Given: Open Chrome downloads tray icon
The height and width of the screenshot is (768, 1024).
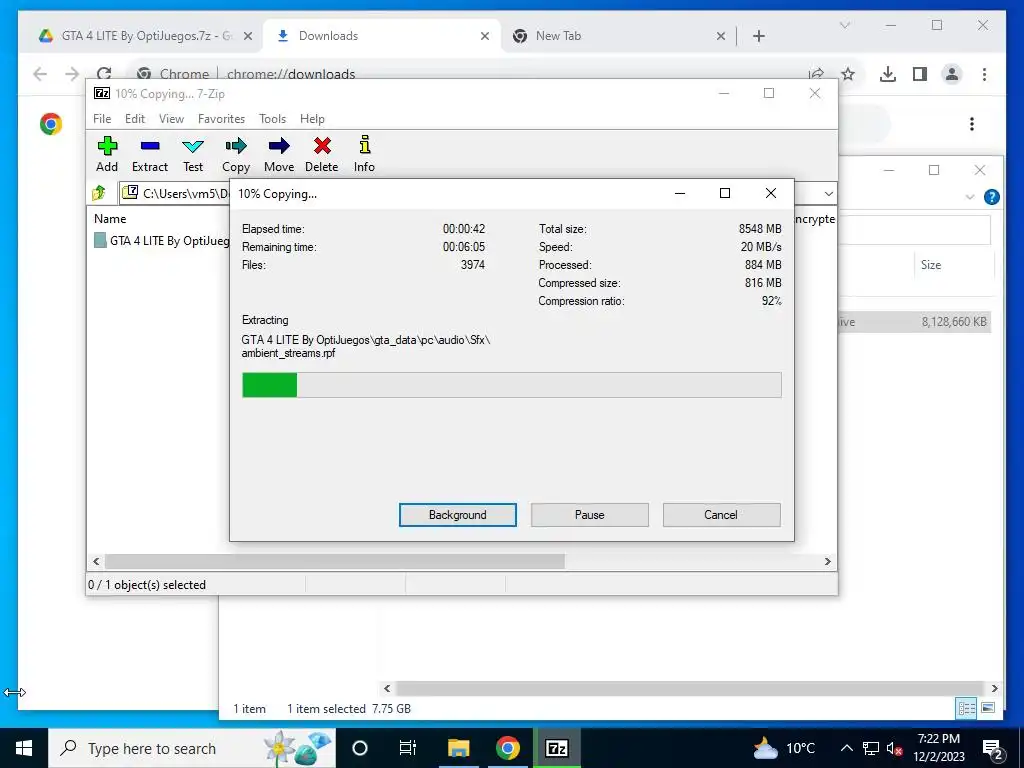Looking at the screenshot, I should 888,74.
